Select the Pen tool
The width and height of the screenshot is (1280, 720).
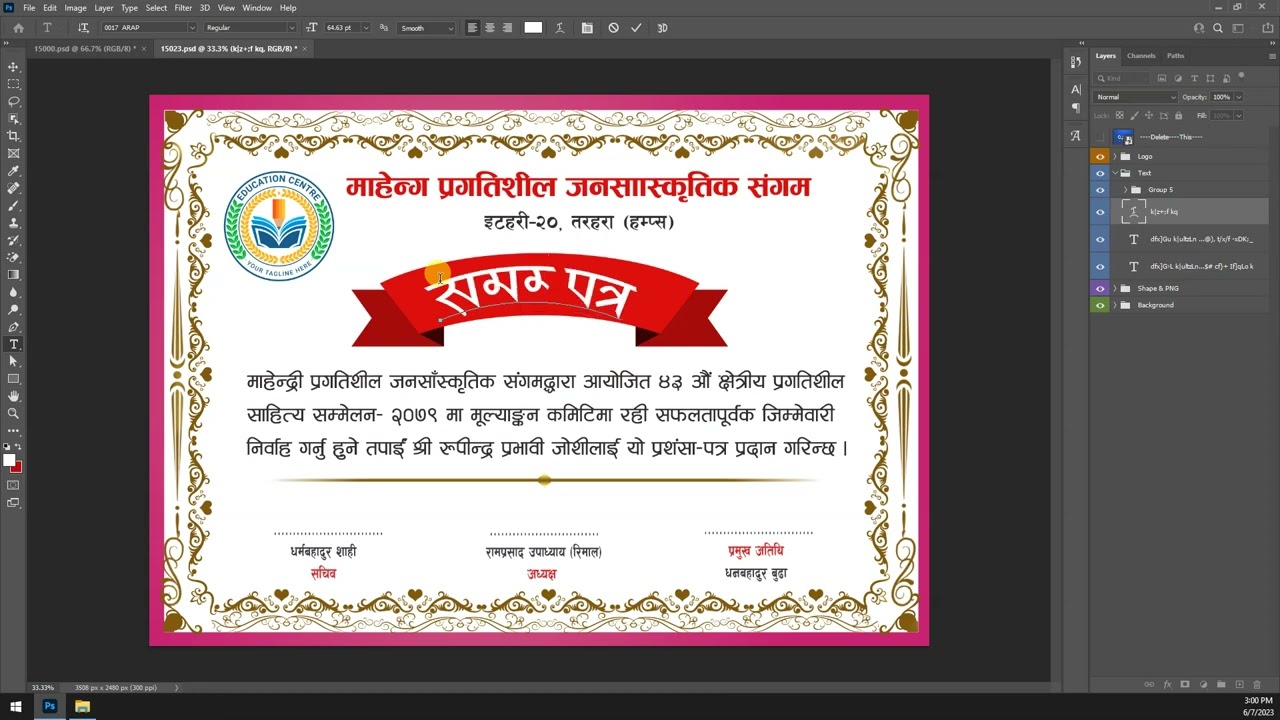[x=13, y=327]
